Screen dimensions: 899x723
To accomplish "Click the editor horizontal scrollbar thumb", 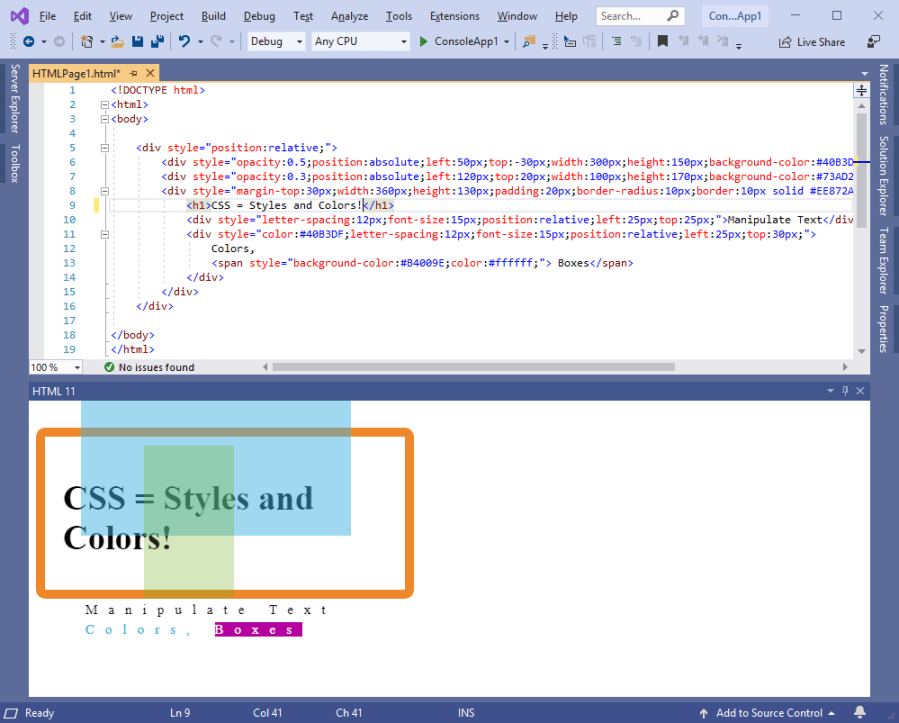I will [x=473, y=367].
